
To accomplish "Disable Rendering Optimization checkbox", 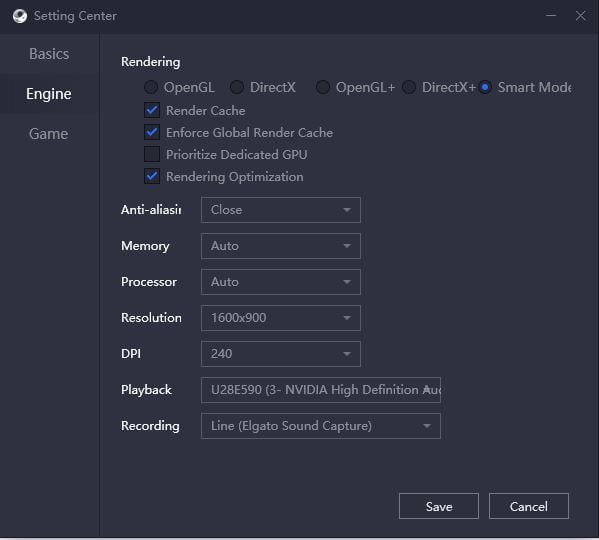I will (152, 176).
